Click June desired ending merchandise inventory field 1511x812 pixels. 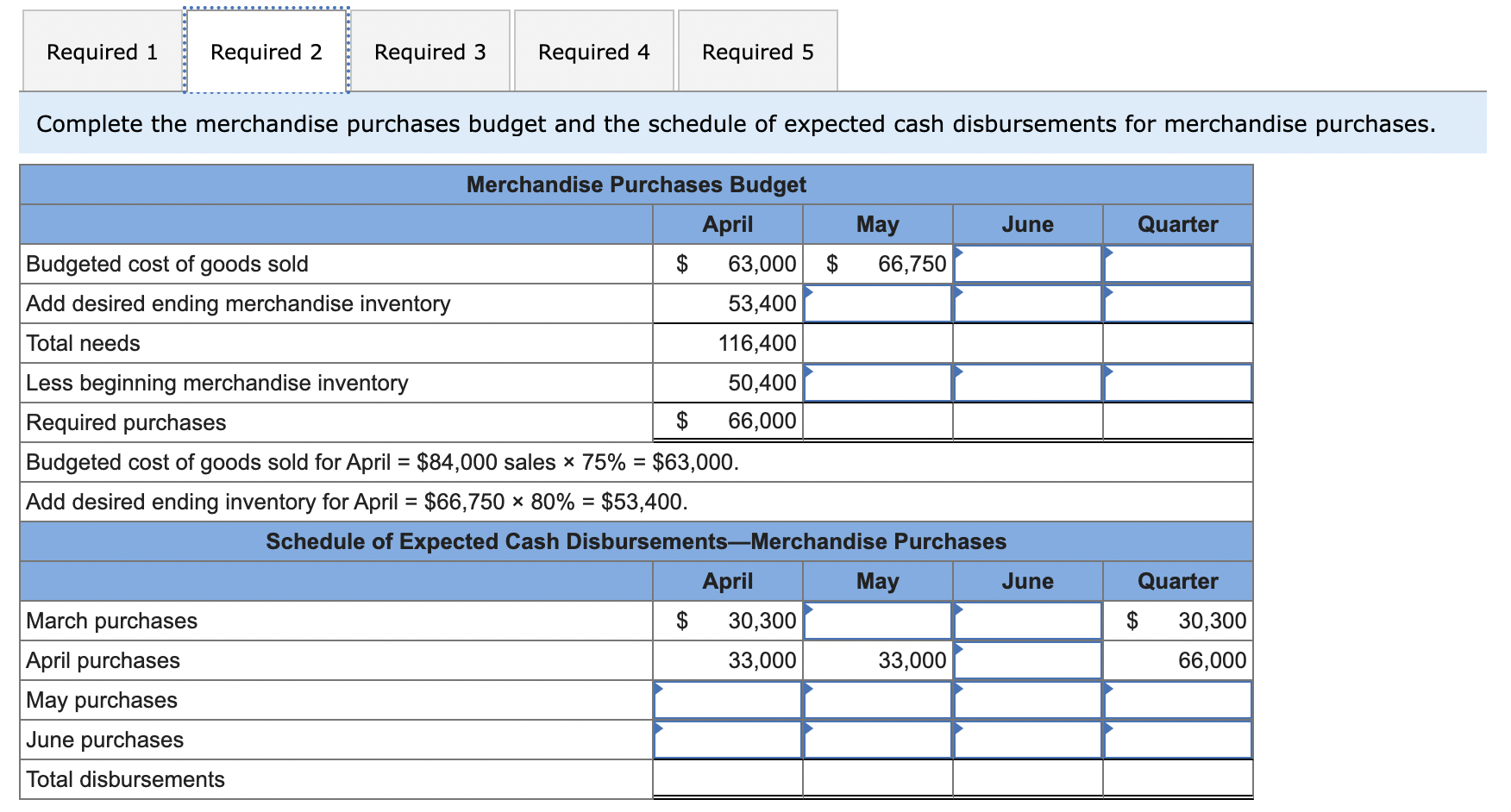pos(1028,303)
